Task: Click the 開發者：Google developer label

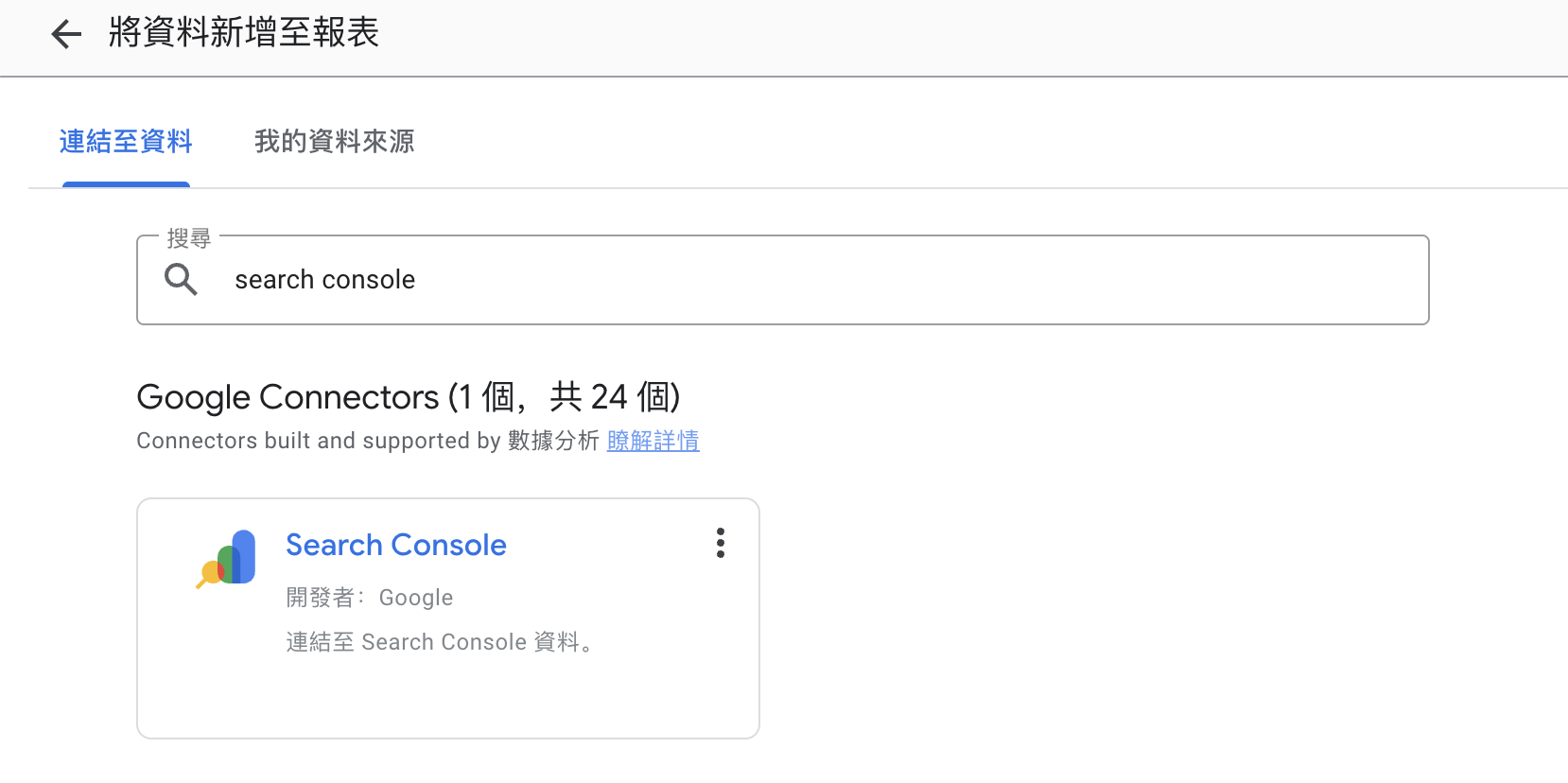Action: click(370, 598)
